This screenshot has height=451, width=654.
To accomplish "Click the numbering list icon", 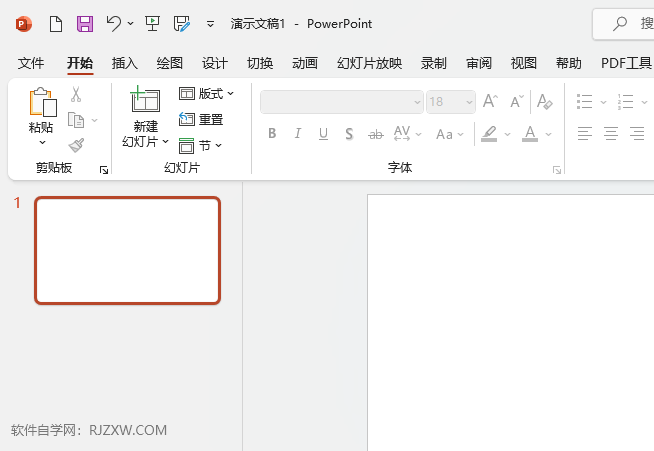I will 625,101.
